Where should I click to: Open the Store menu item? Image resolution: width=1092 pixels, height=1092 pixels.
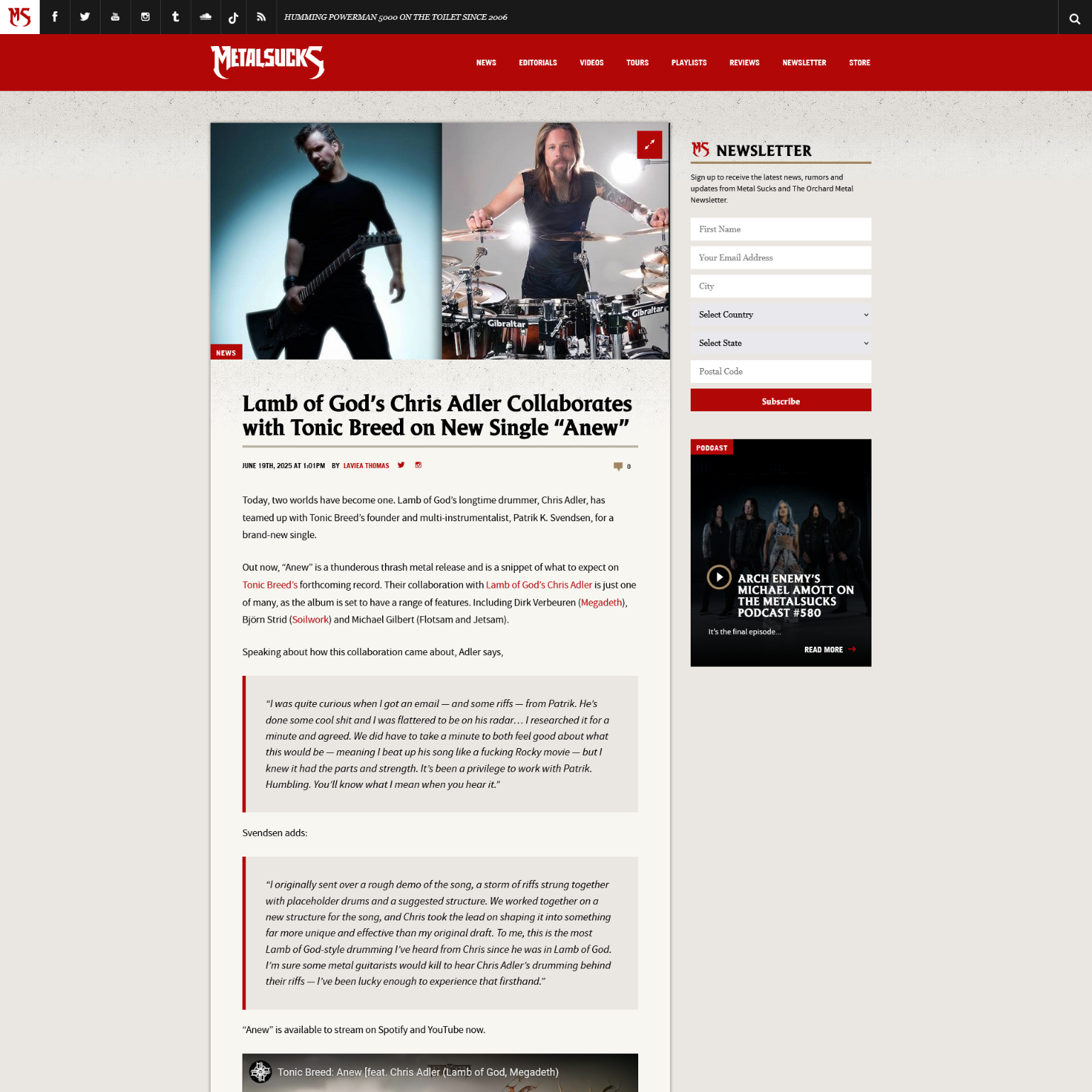(x=859, y=62)
